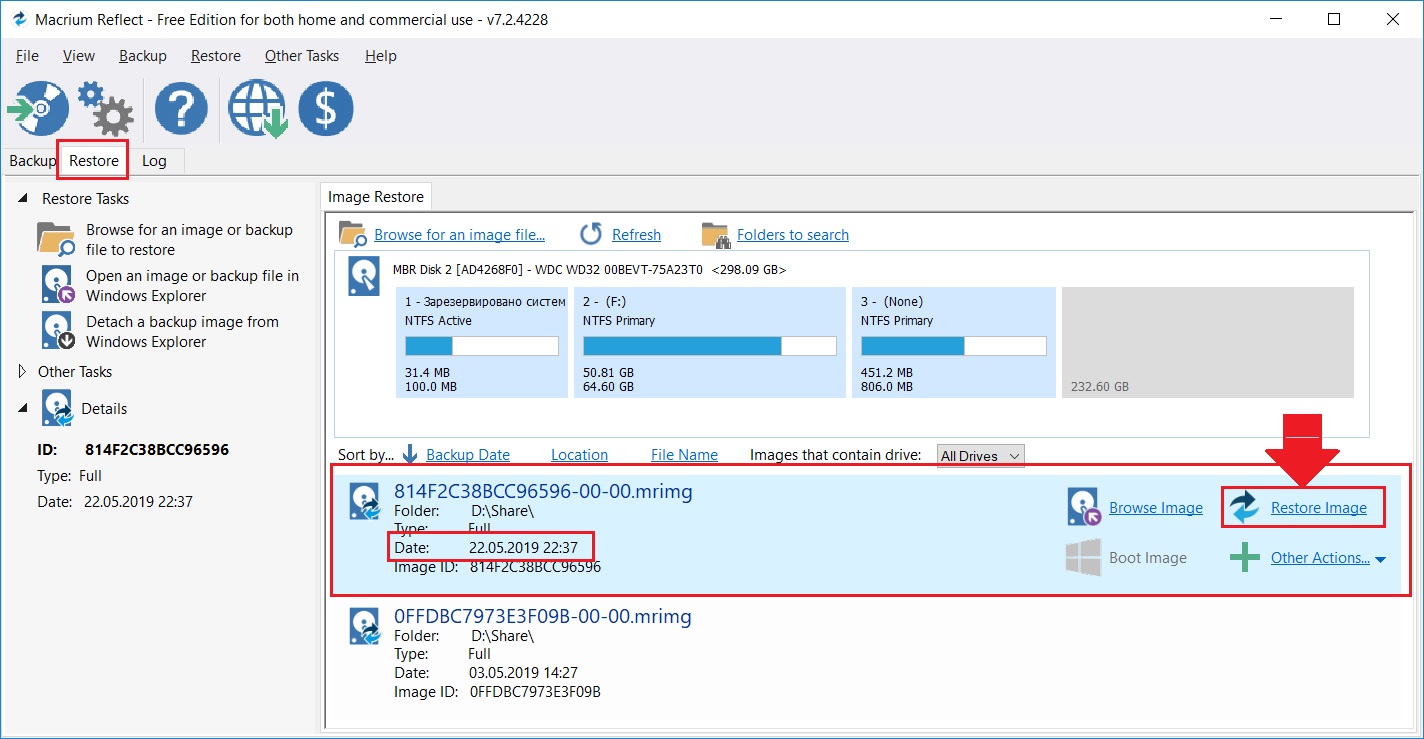The height and width of the screenshot is (739, 1424).
Task: Open the Other Tasks menu
Action: [x=302, y=56]
